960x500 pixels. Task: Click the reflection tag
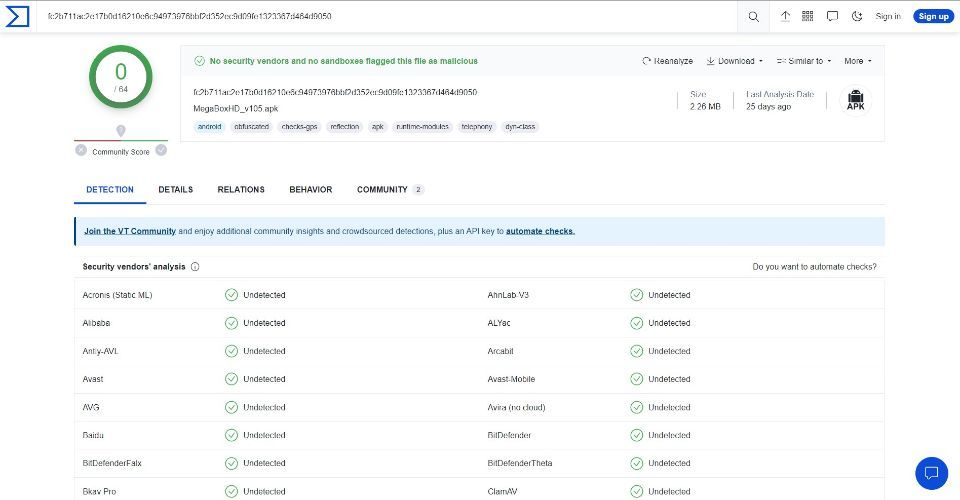345,127
